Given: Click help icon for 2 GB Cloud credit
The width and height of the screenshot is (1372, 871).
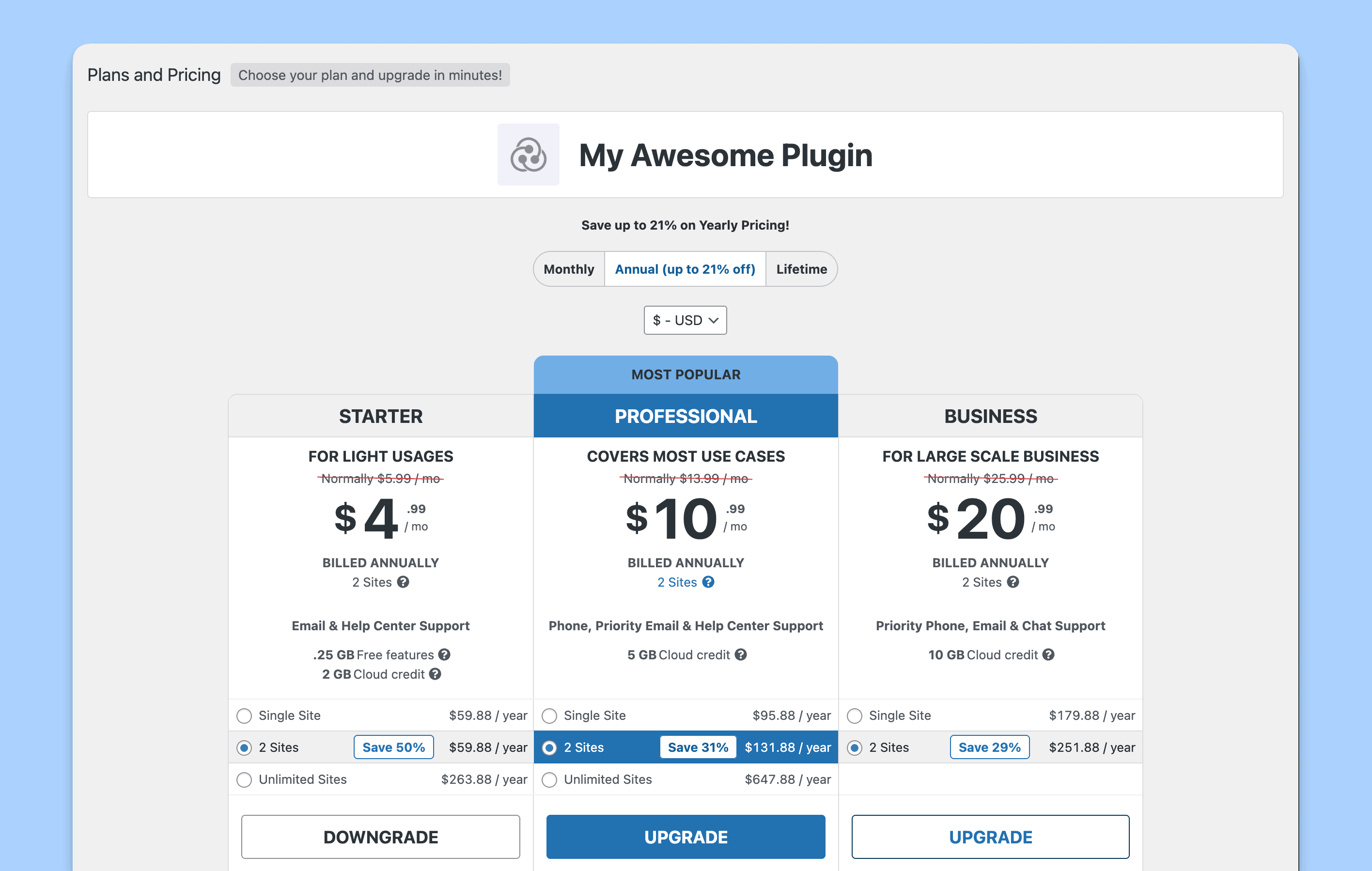Looking at the screenshot, I should pyautogui.click(x=436, y=674).
